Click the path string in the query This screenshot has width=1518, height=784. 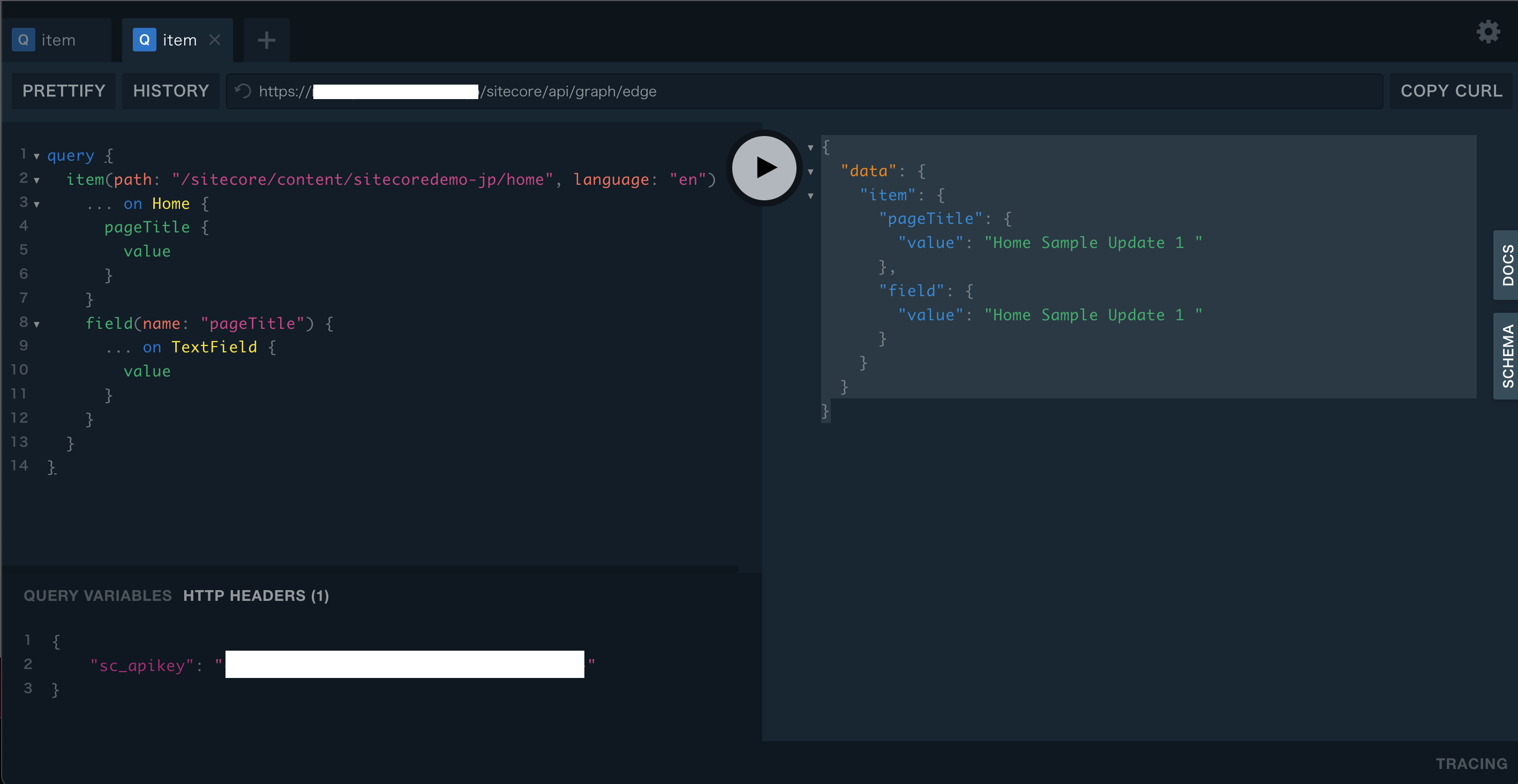tap(363, 179)
